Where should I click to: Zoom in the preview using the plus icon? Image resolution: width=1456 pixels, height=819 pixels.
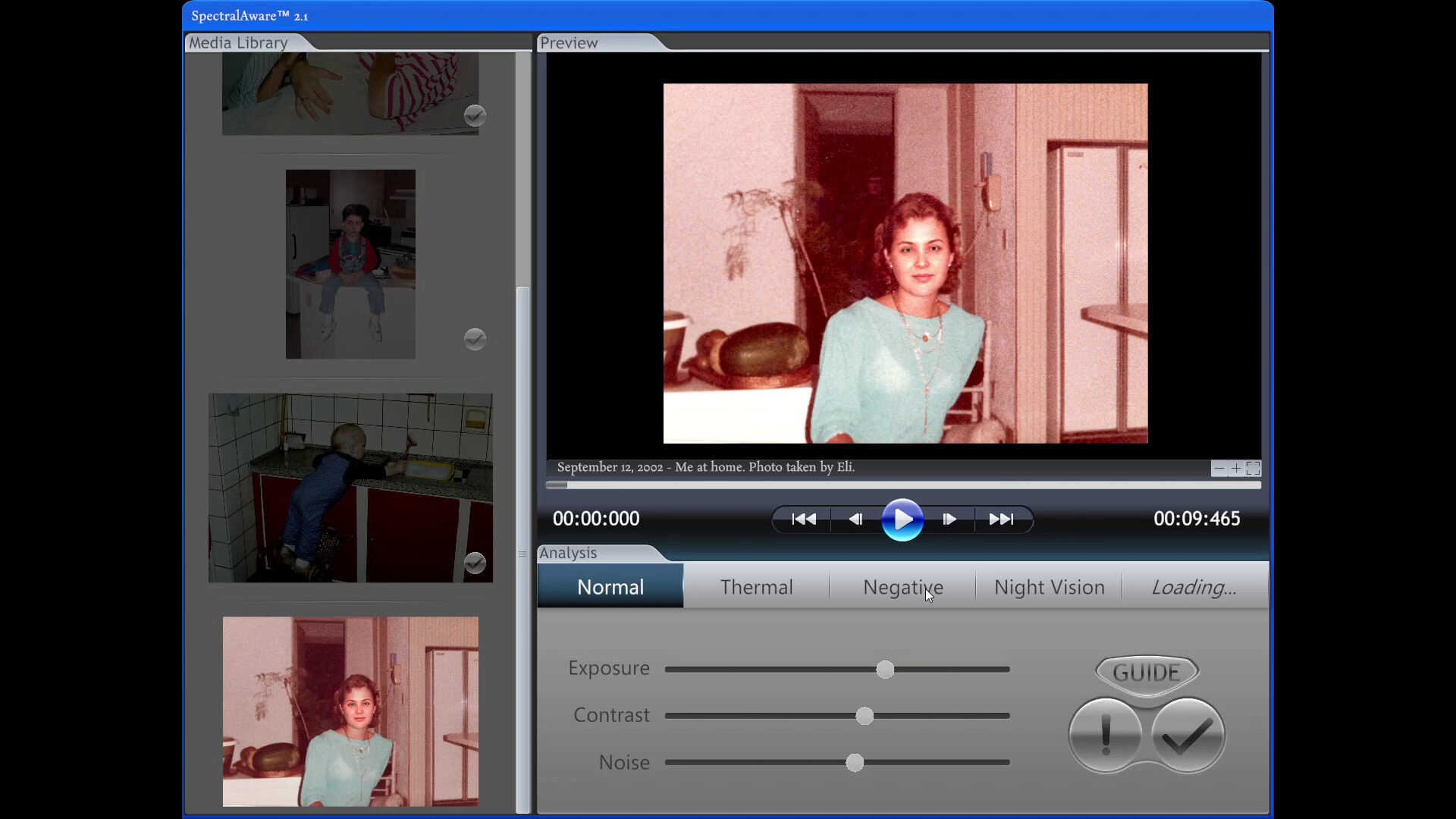(1236, 469)
